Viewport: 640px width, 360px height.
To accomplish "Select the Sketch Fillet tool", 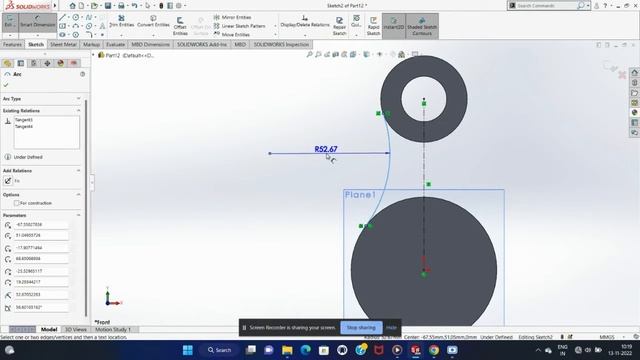I will (89, 35).
